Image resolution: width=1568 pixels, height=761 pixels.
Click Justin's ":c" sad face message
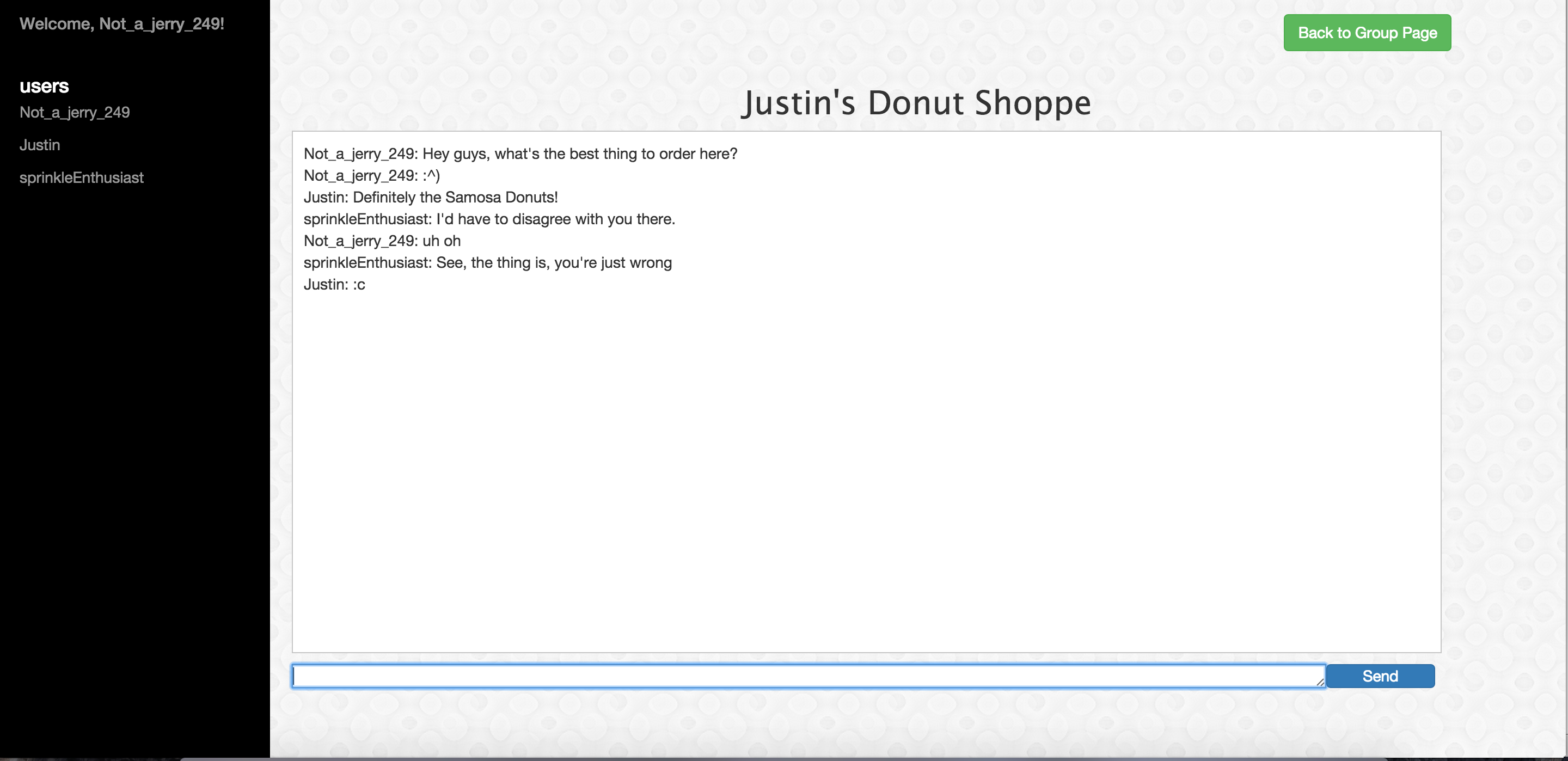pos(334,285)
